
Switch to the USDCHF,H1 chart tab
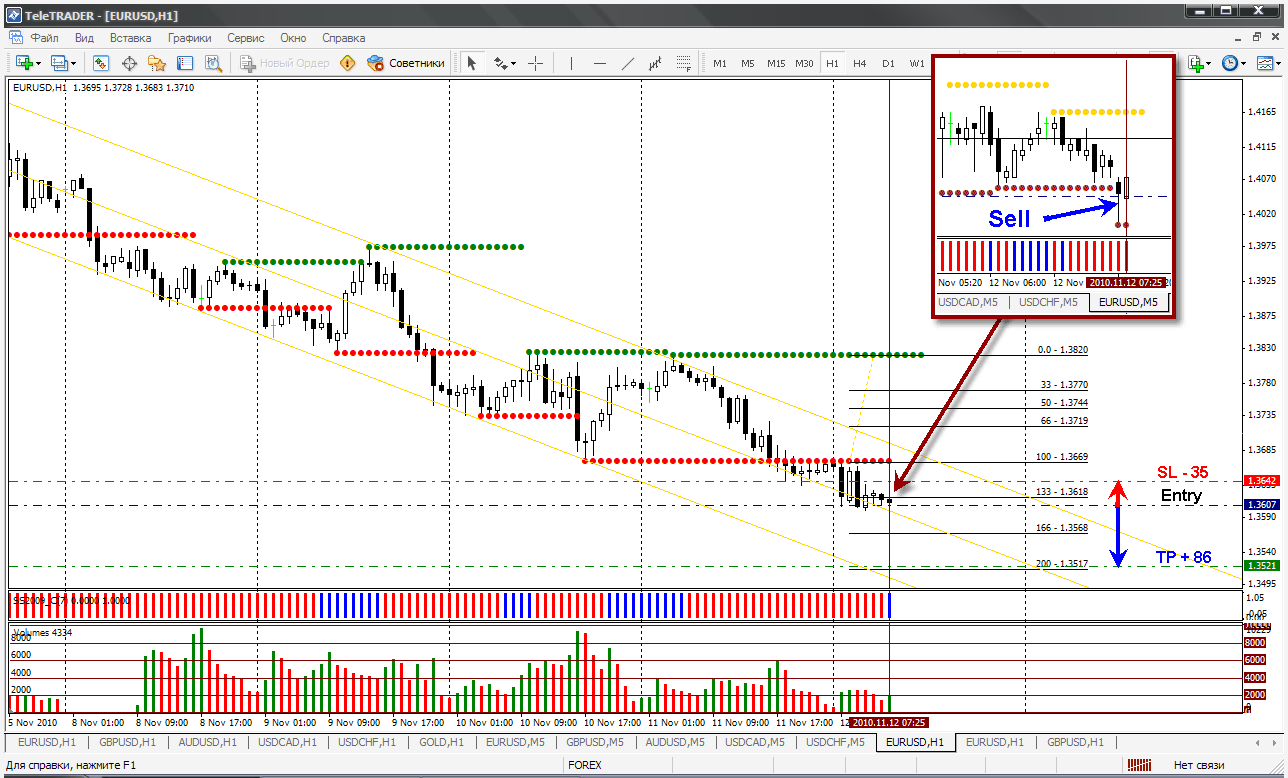[367, 742]
